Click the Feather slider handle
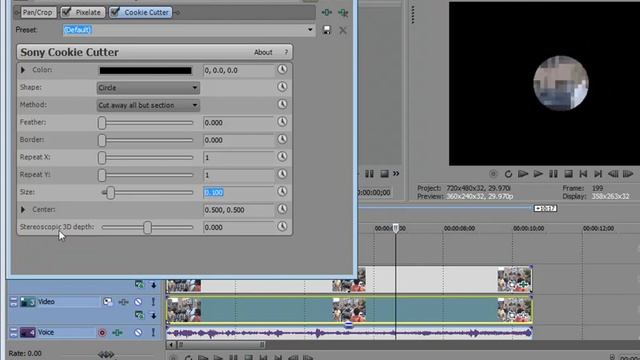The width and height of the screenshot is (640, 360). 102,122
